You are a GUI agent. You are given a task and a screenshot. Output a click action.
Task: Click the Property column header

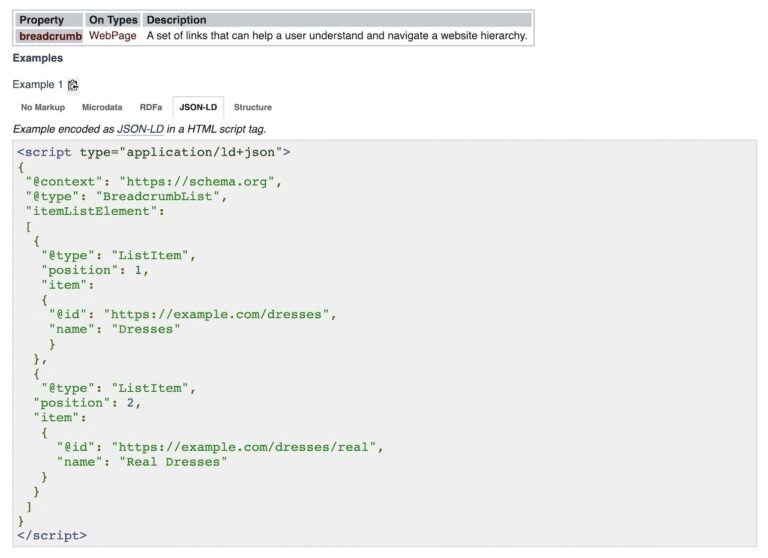pos(41,20)
